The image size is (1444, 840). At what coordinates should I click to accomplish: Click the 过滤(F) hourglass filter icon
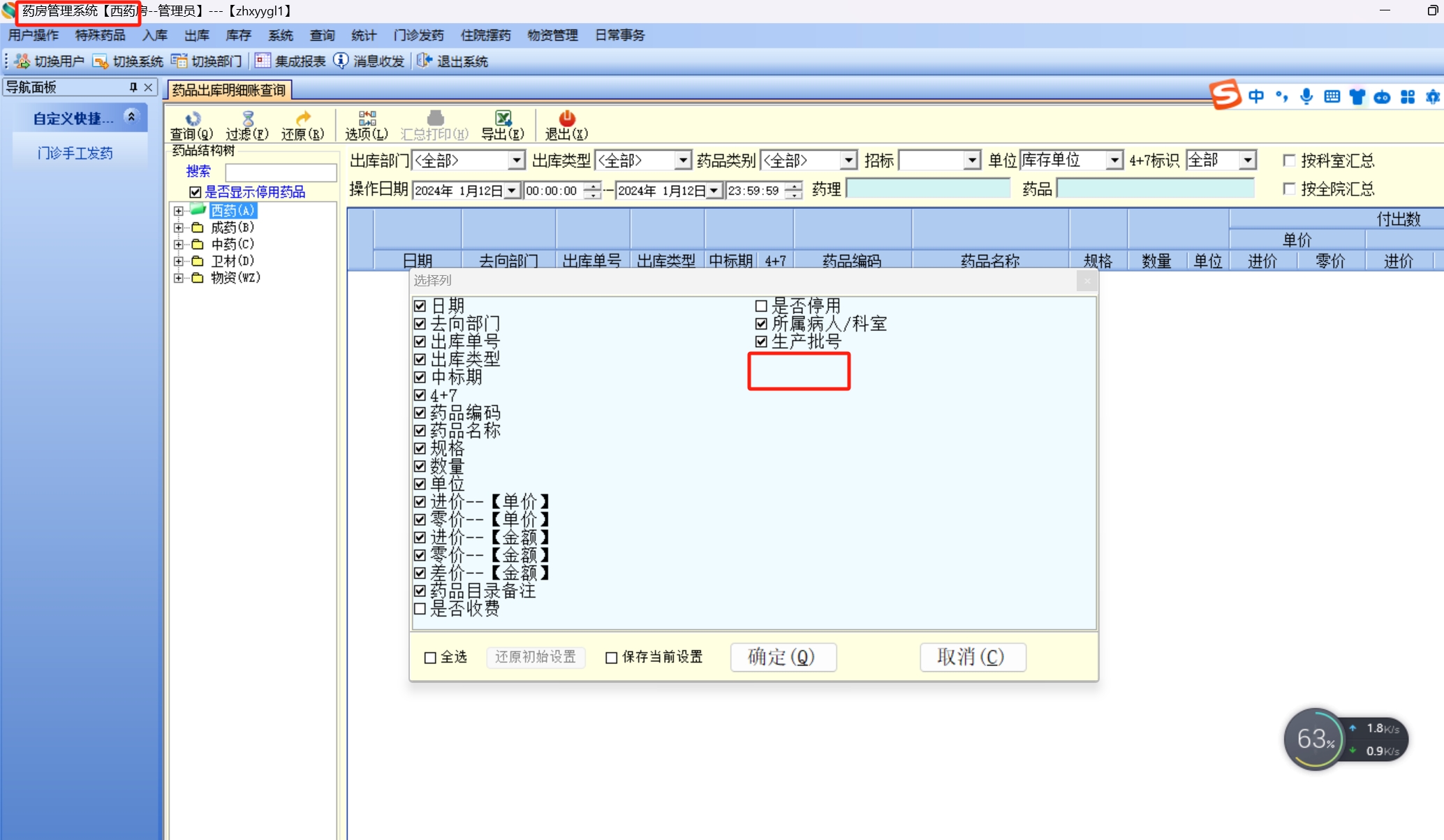click(x=247, y=119)
